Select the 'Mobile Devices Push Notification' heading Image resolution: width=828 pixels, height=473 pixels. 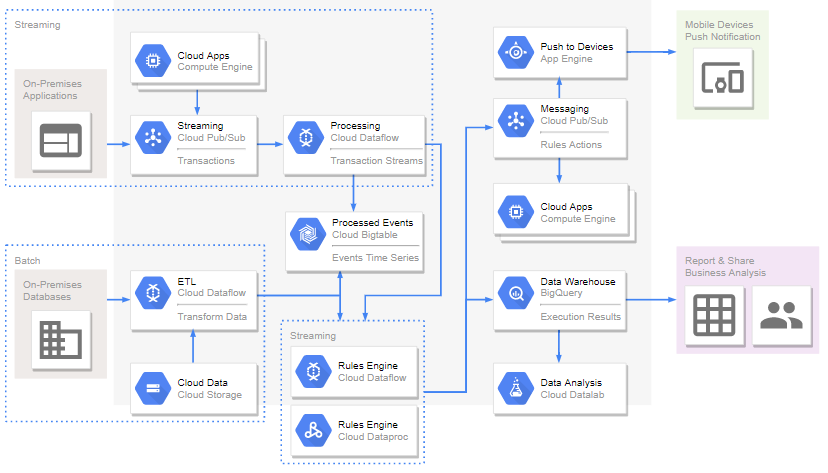pyautogui.click(x=722, y=31)
